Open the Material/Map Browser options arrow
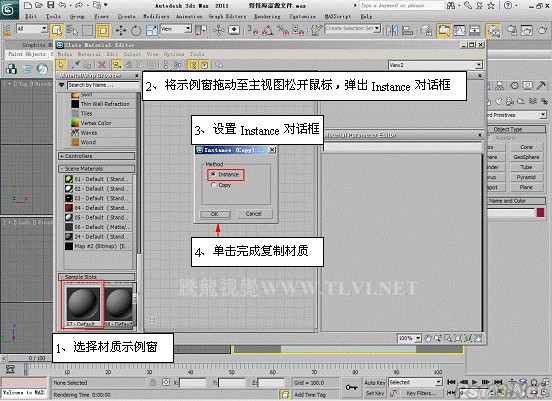 click(62, 85)
